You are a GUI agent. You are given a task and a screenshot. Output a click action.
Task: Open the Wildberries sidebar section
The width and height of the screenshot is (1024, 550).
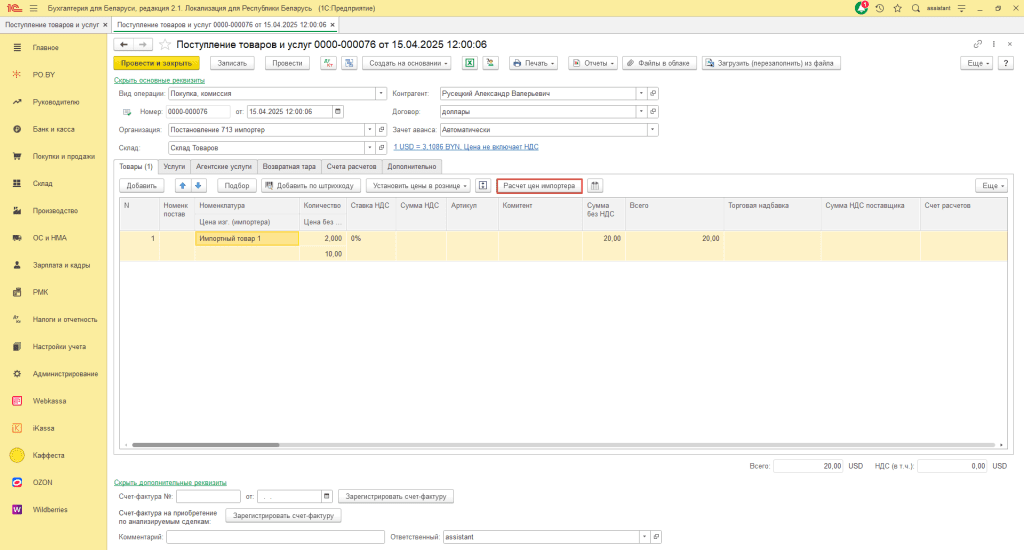coord(48,509)
